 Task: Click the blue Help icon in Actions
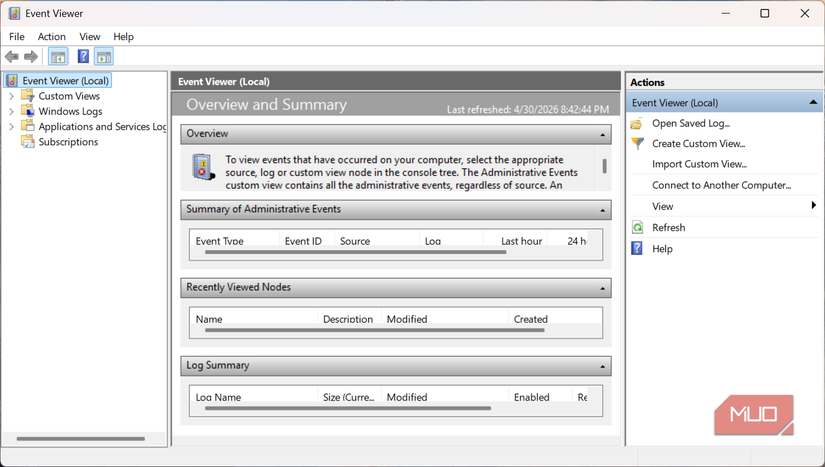point(637,248)
